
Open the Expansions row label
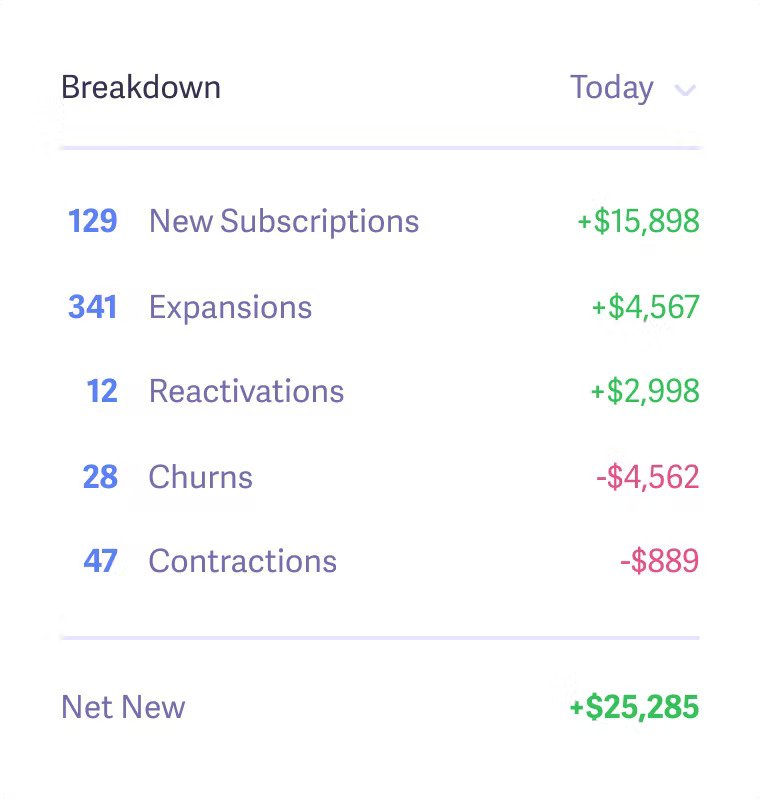click(x=230, y=307)
